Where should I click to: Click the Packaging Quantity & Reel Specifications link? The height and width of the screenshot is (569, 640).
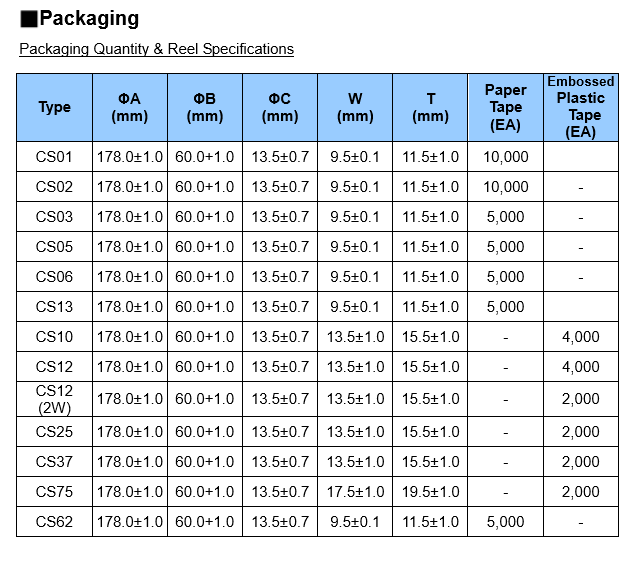click(x=156, y=49)
